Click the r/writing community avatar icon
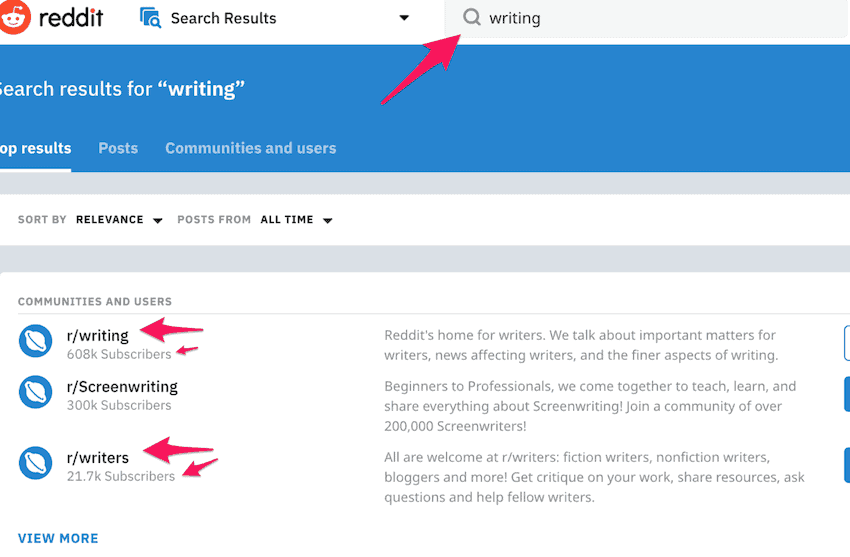Image resolution: width=850 pixels, height=557 pixels. click(x=35, y=341)
